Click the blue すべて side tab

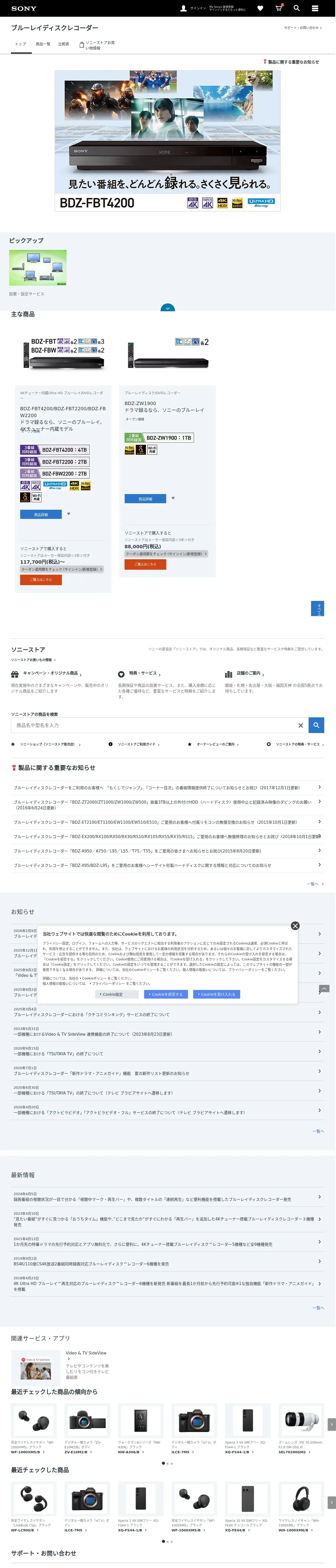pyautogui.click(x=317, y=609)
